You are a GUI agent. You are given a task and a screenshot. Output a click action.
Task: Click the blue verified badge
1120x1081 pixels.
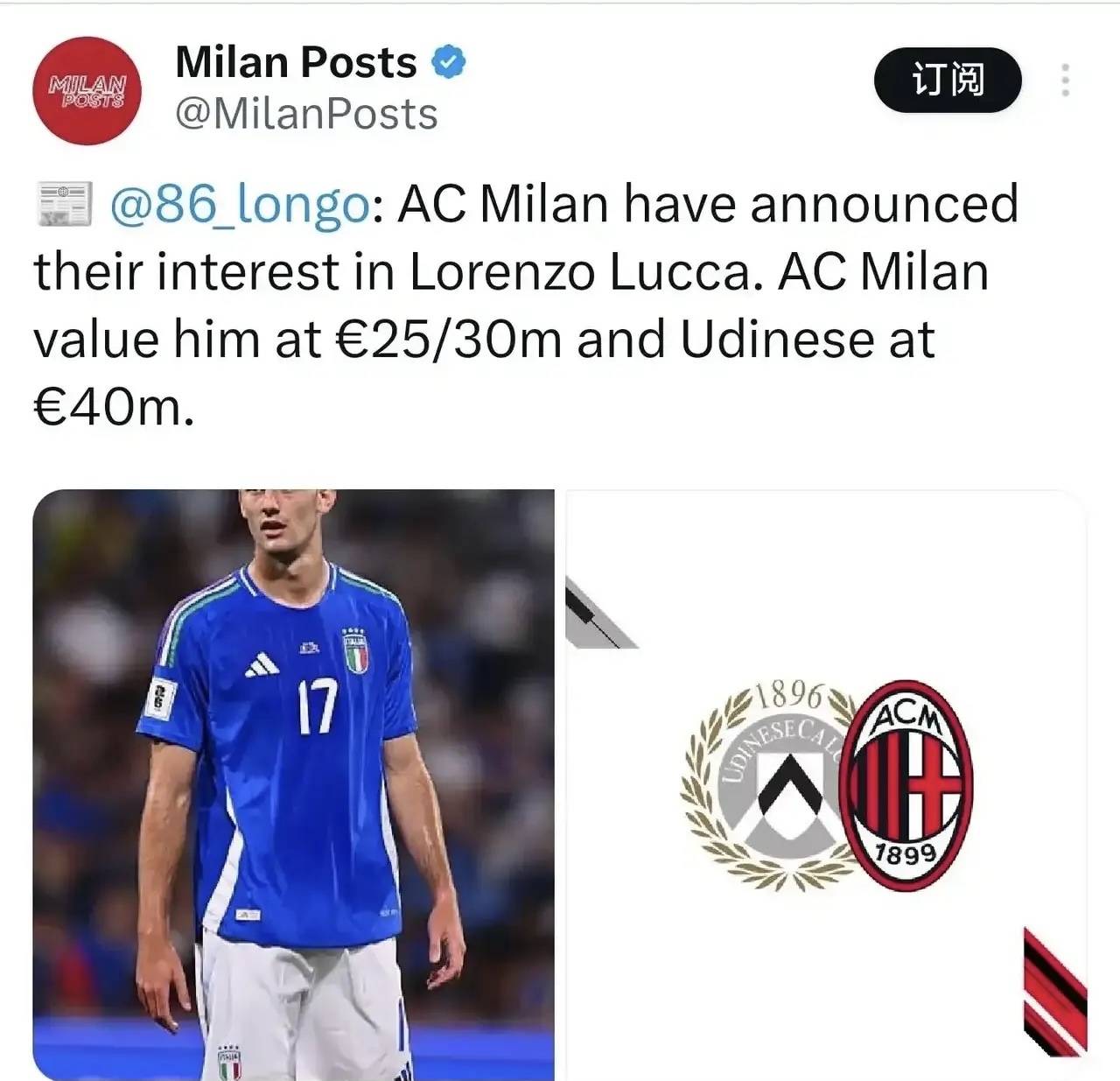coord(450,62)
